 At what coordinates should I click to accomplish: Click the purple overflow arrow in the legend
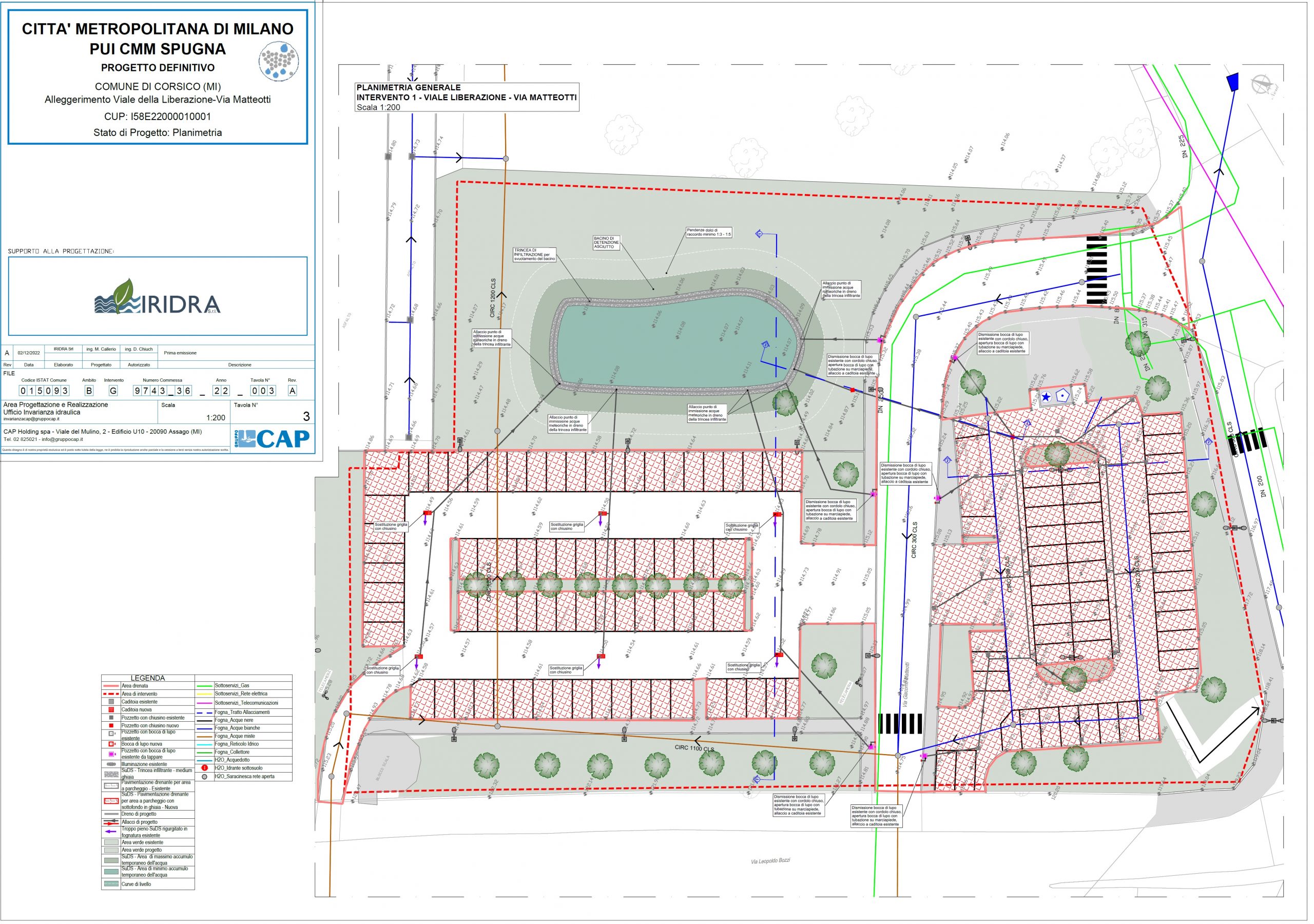(111, 832)
